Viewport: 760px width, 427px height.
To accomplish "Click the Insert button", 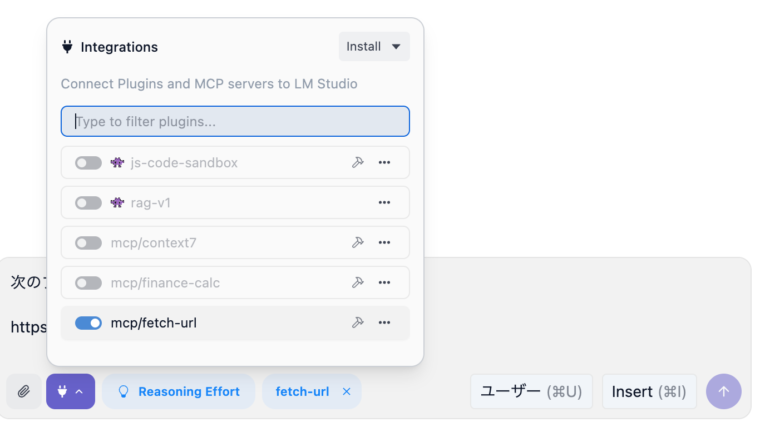I will tap(649, 392).
